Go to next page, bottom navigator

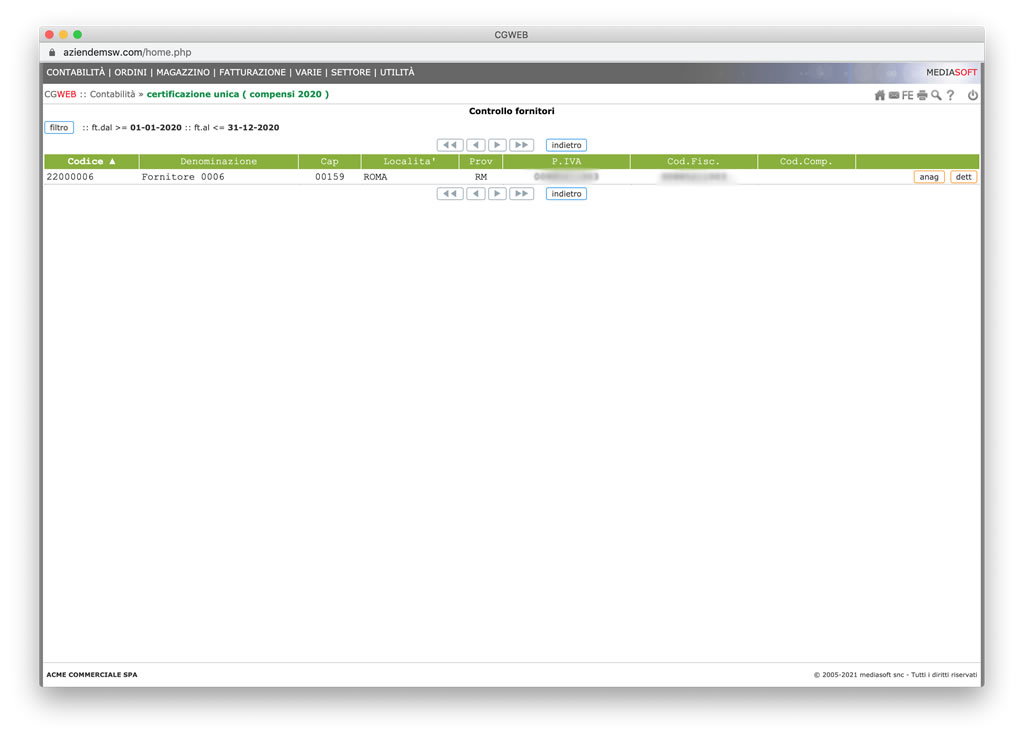[497, 194]
